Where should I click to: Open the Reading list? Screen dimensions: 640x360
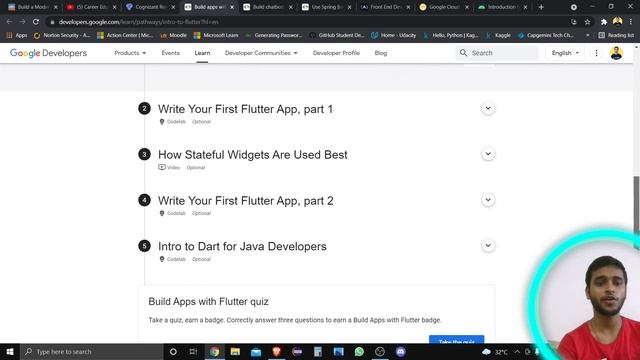[x=616, y=36]
